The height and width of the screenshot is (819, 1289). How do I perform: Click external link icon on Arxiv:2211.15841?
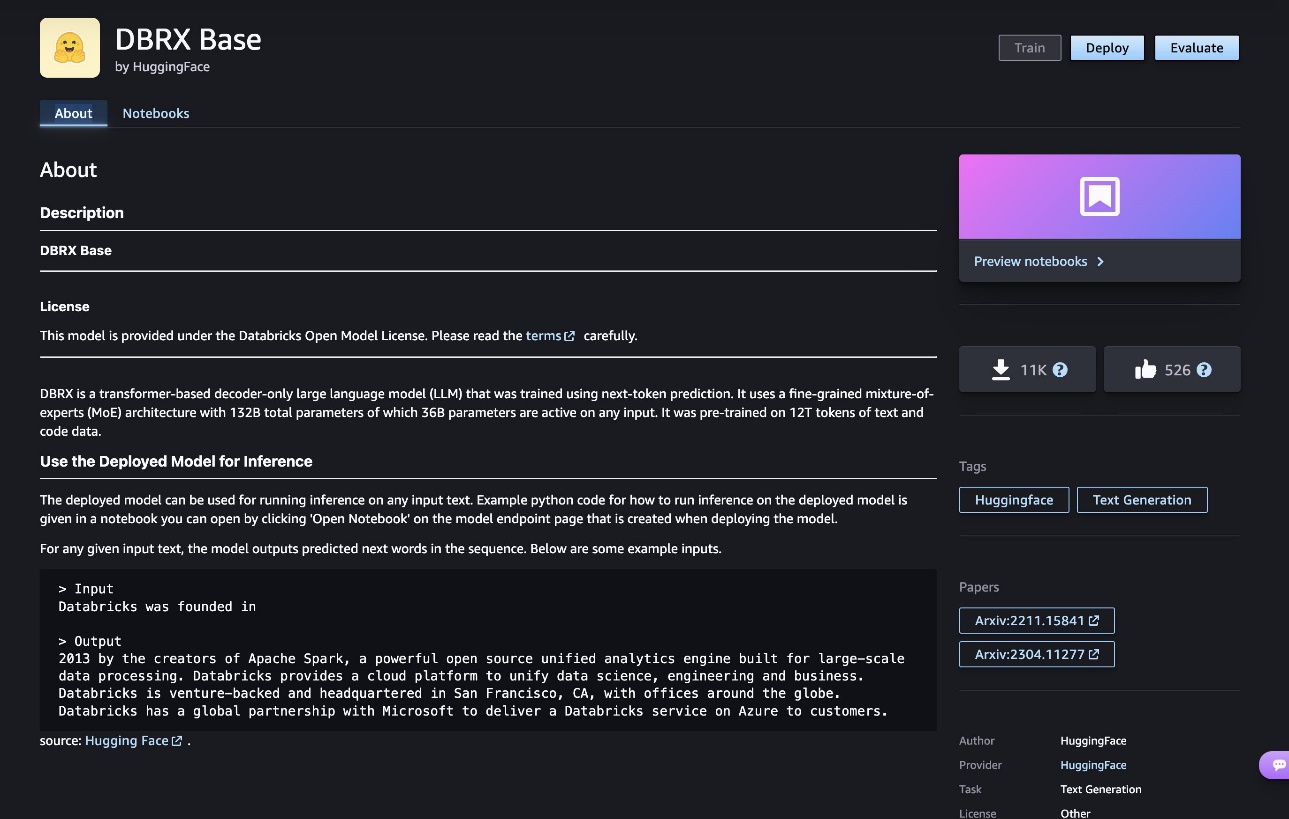point(1094,621)
